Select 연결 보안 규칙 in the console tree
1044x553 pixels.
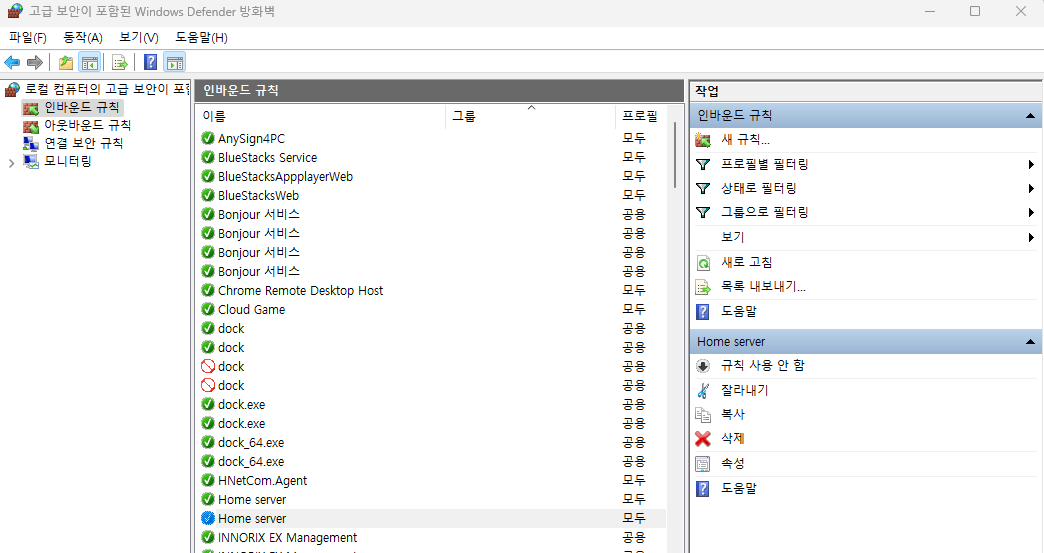pyautogui.click(x=83, y=143)
